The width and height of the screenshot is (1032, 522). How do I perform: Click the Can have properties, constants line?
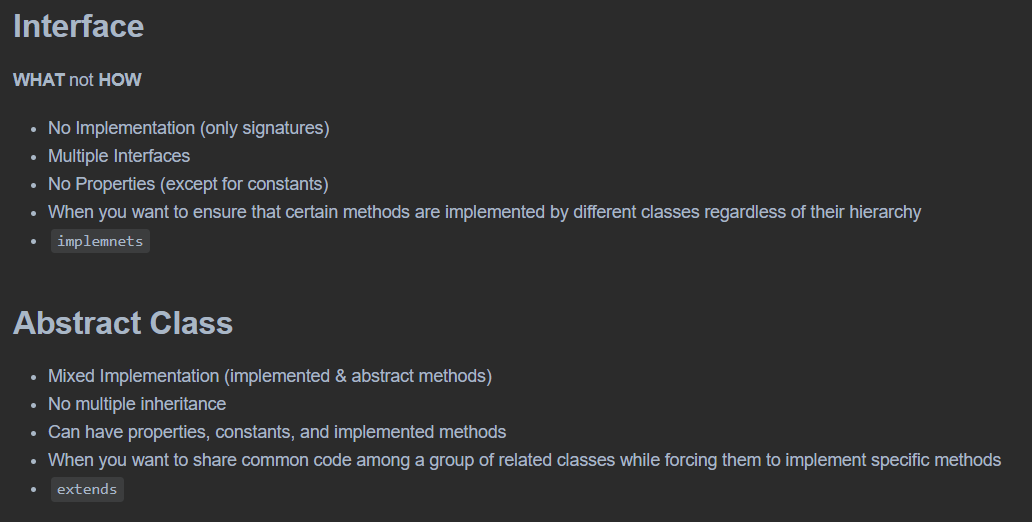tap(277, 432)
